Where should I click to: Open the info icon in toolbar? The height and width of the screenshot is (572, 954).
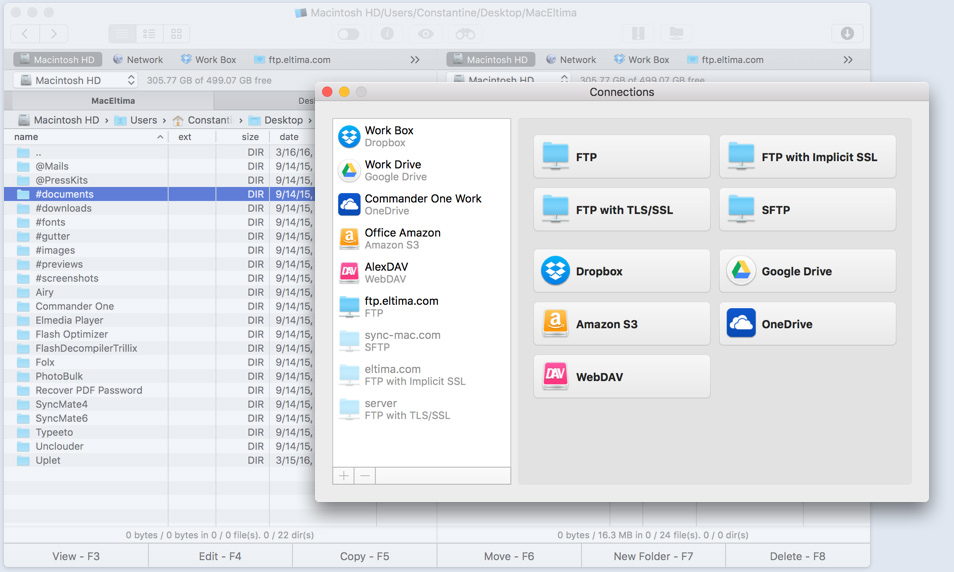click(x=387, y=34)
